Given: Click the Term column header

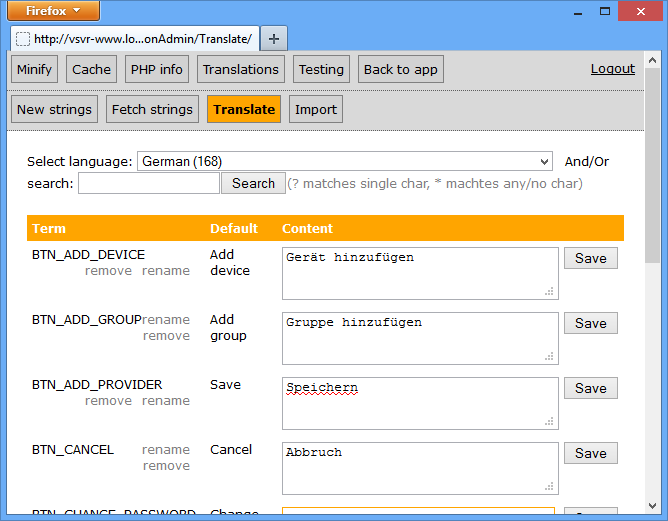Looking at the screenshot, I should click(49, 228).
